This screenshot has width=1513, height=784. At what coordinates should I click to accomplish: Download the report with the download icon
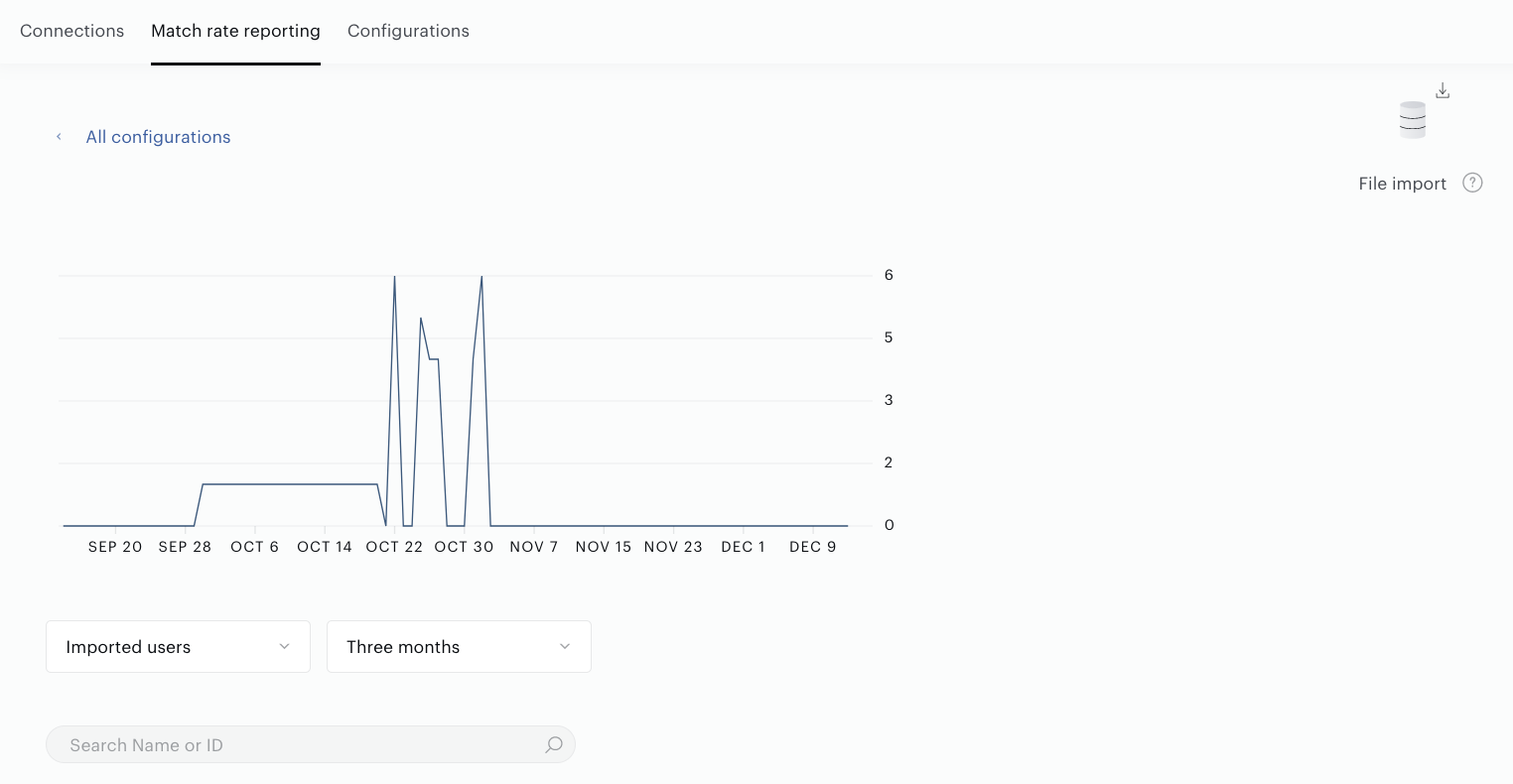(1443, 90)
